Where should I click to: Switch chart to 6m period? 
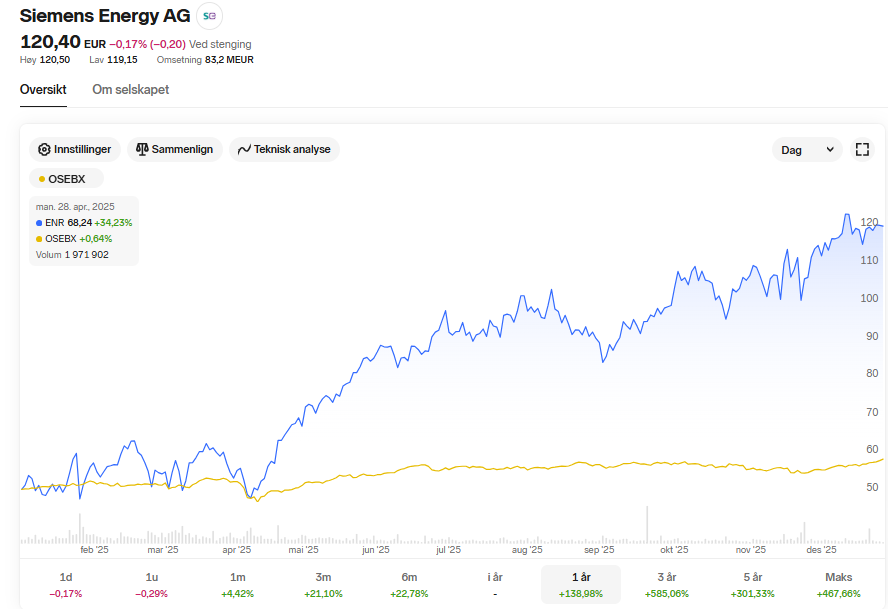click(x=409, y=585)
